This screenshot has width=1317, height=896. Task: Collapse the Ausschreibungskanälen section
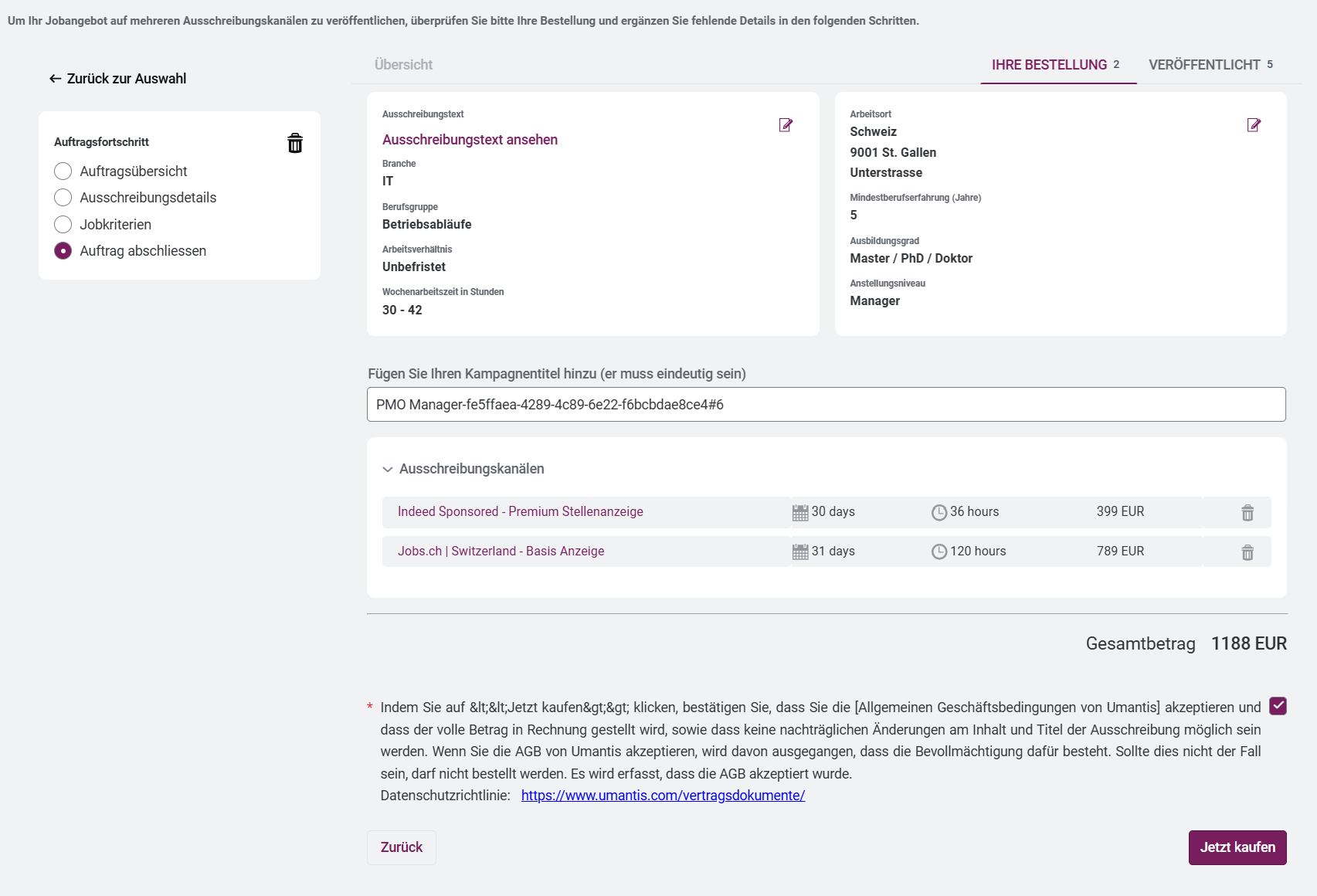coord(388,470)
